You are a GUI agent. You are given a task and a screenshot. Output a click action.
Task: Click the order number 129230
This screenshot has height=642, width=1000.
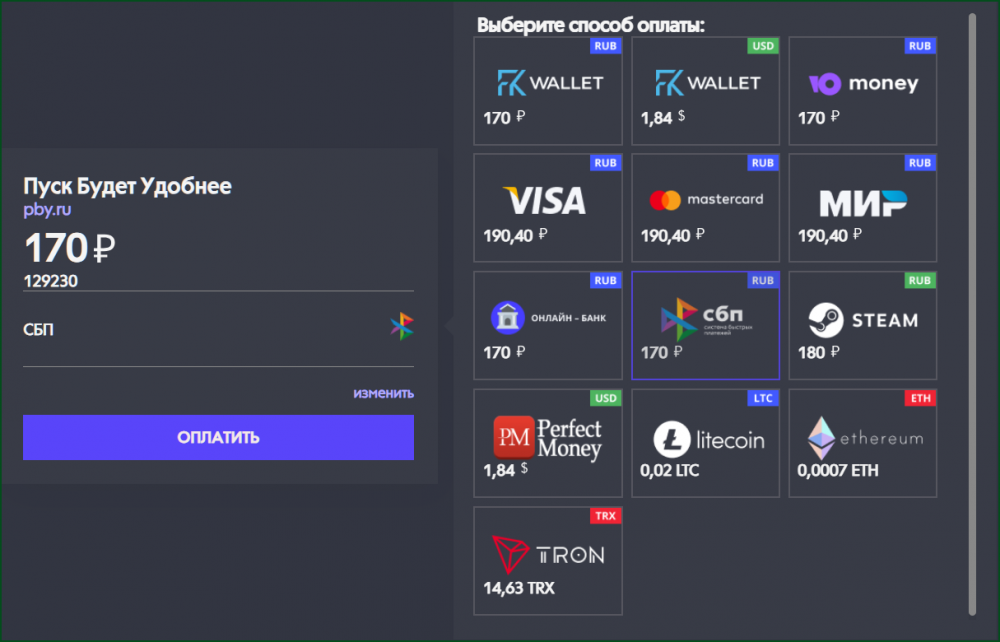(x=50, y=281)
